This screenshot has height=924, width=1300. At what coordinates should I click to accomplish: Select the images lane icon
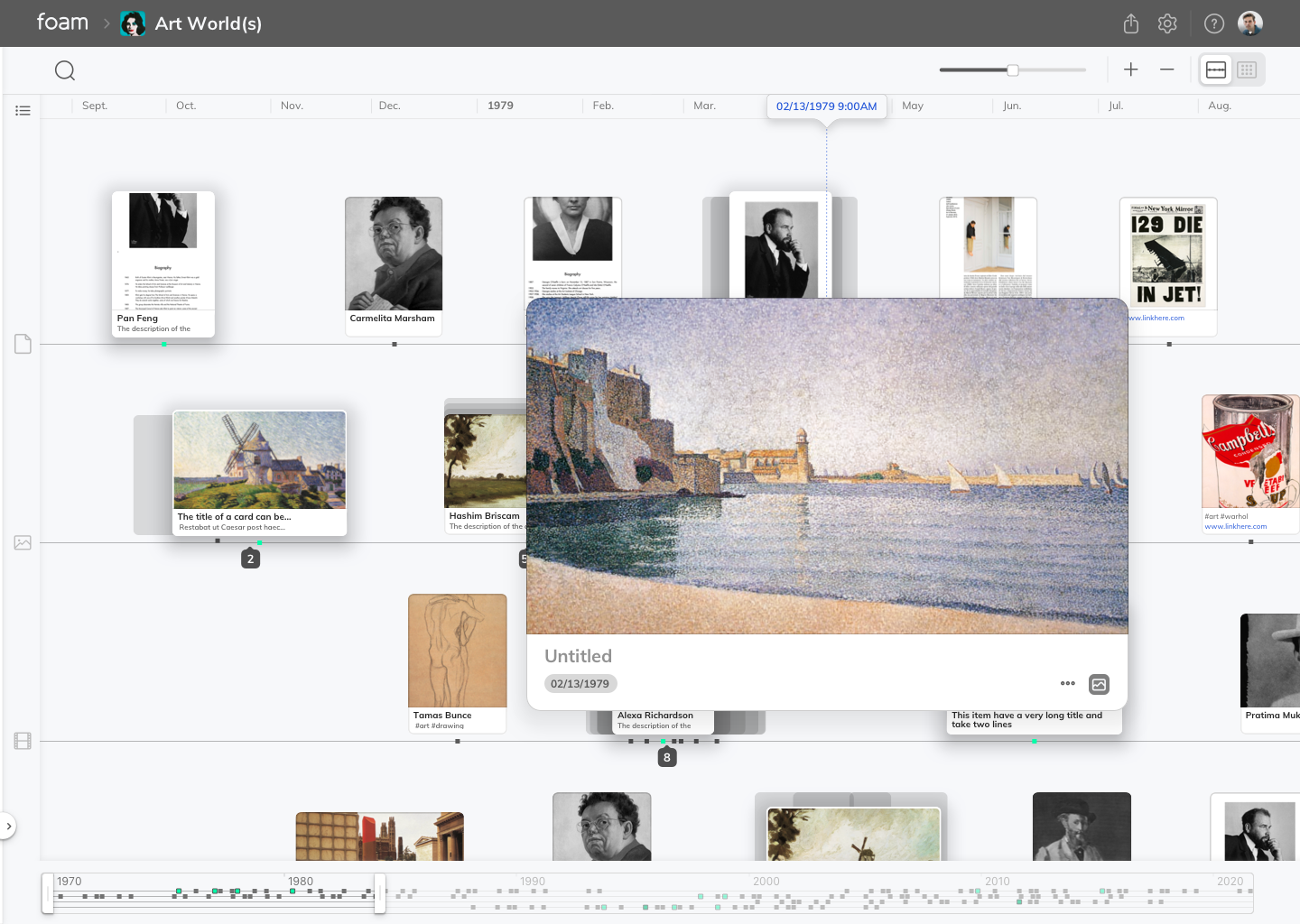point(23,542)
